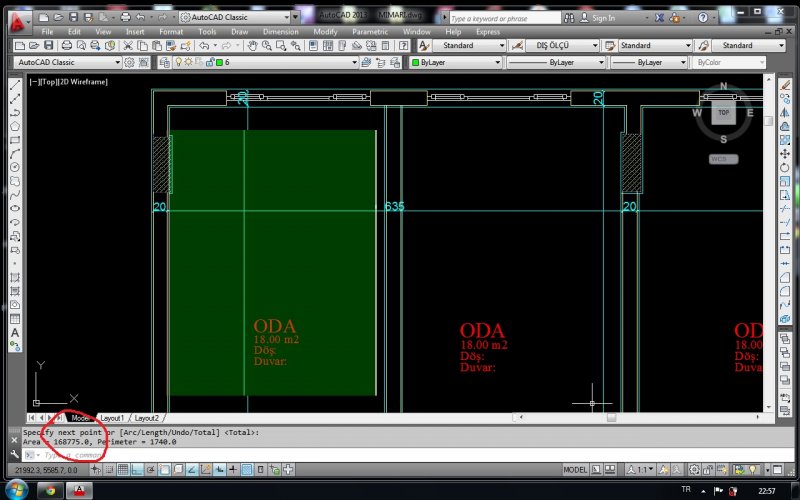Open Layer Properties Manager icon

click(165, 62)
